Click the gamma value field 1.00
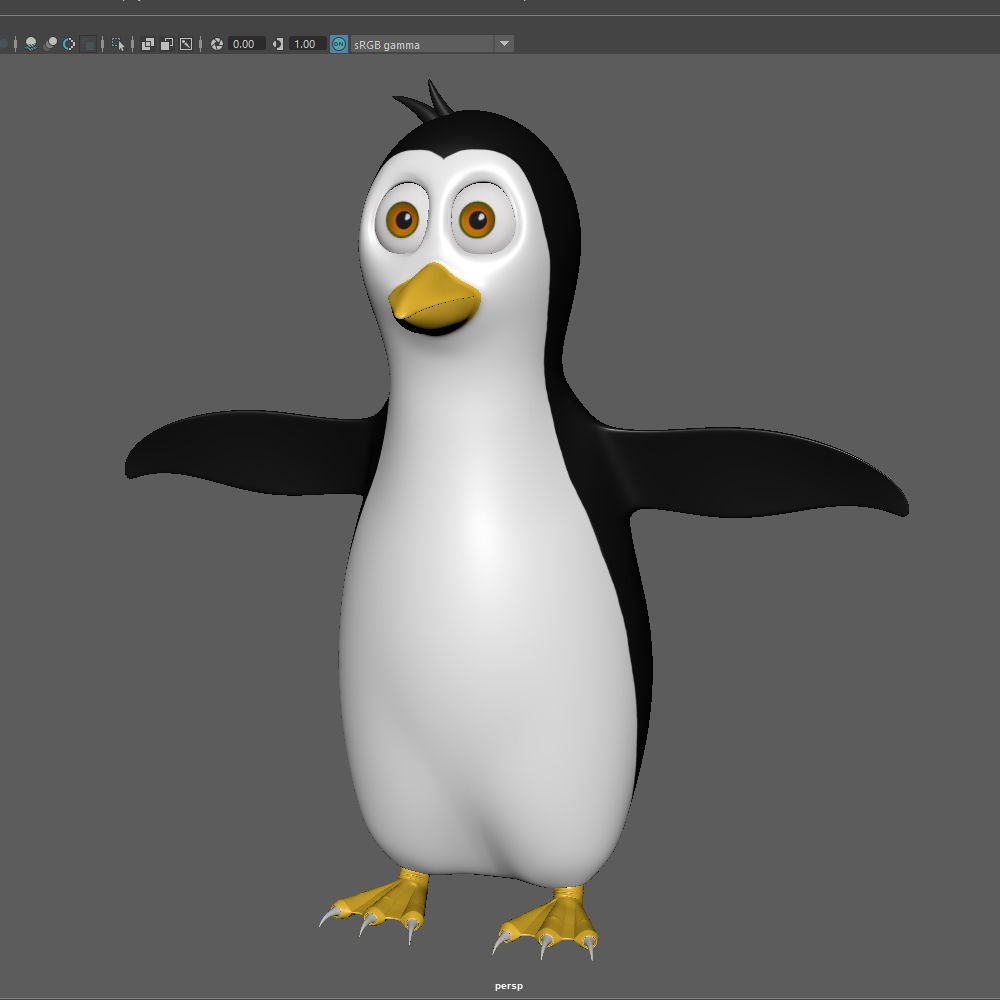1000x1000 pixels. tap(307, 44)
